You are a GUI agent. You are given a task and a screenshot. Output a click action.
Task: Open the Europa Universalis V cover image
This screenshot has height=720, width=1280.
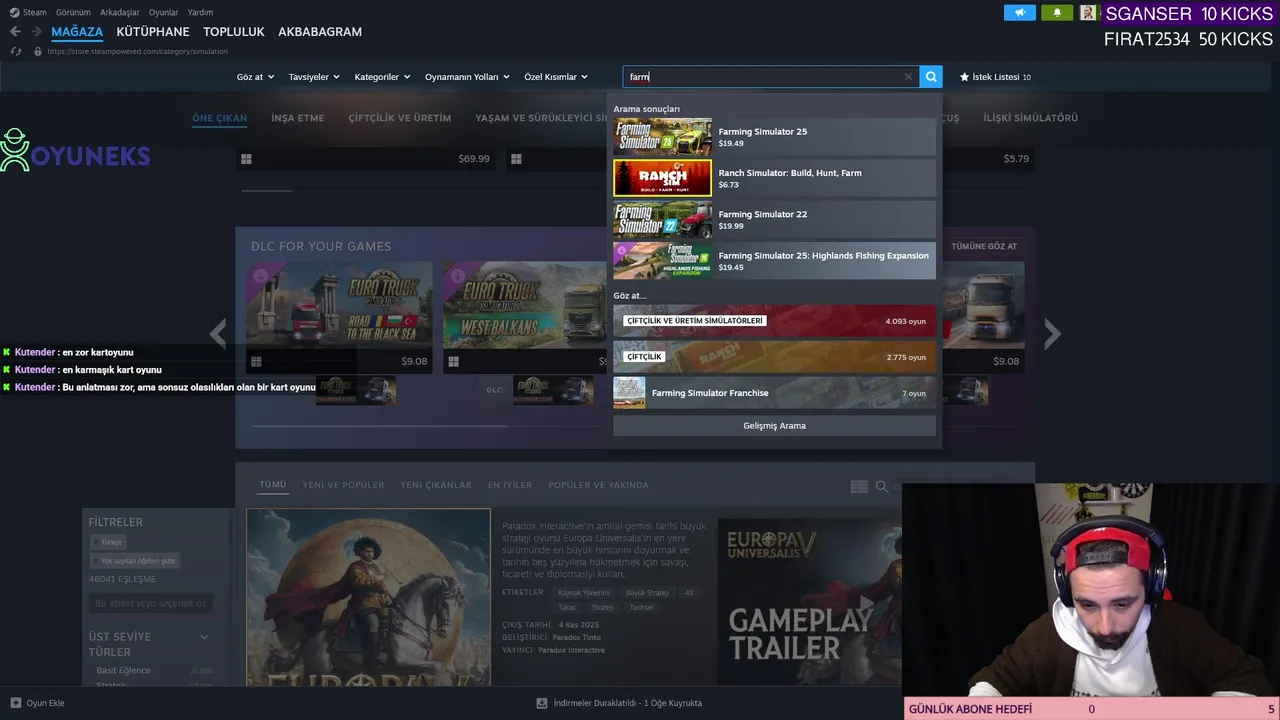click(369, 598)
